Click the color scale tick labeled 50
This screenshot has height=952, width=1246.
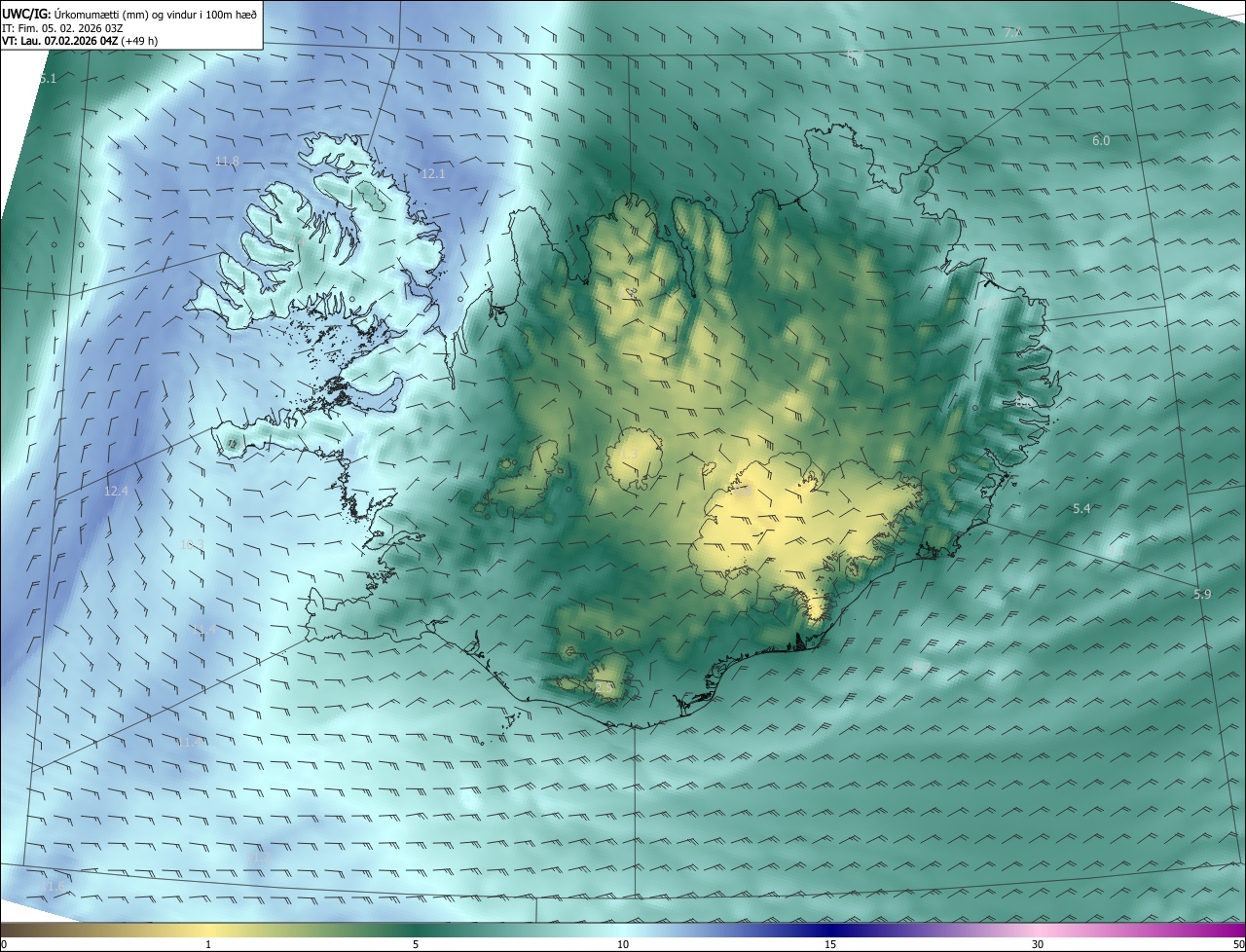pyautogui.click(x=1238, y=944)
